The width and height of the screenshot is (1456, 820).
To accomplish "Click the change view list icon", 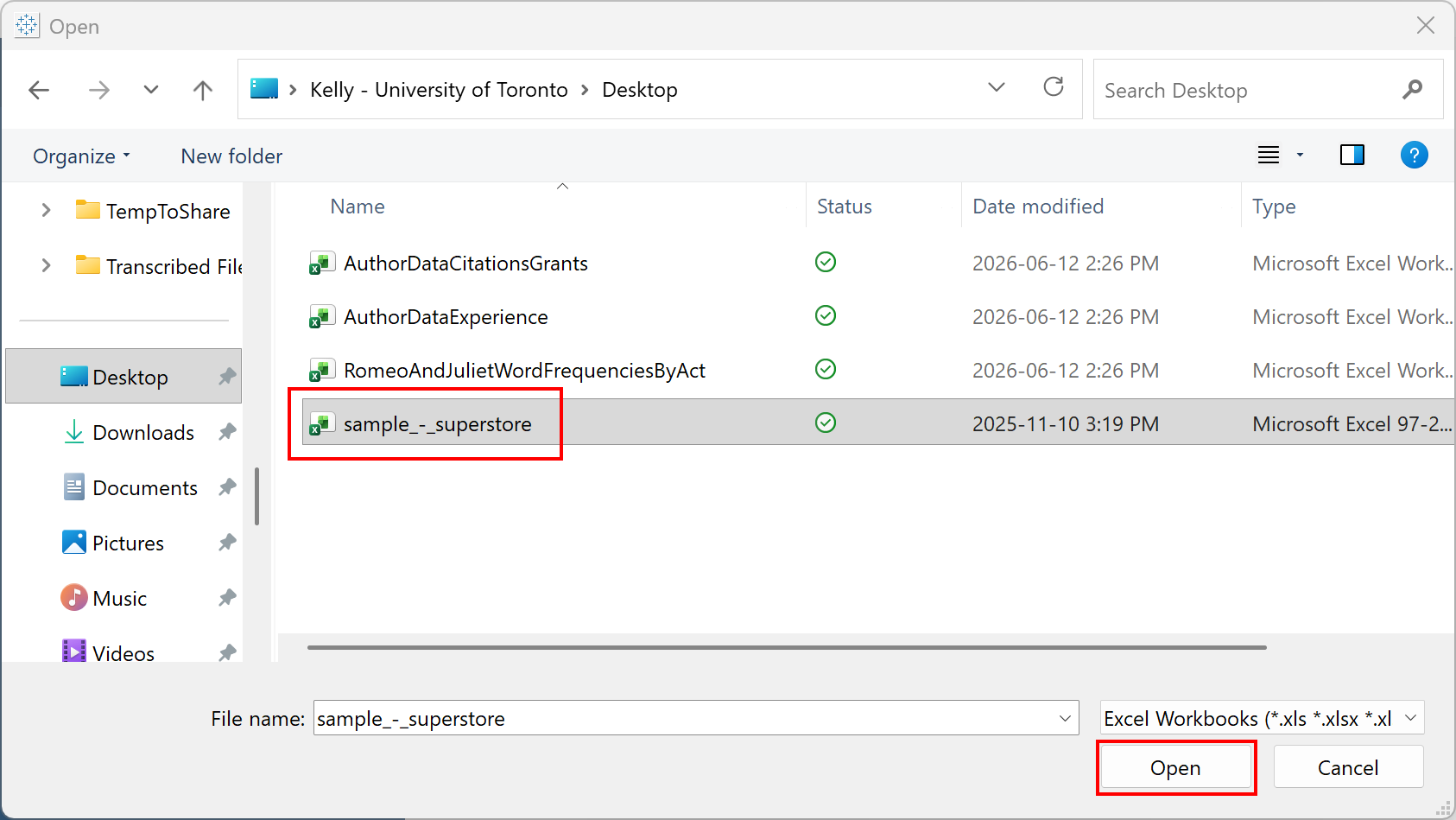I will pos(1269,156).
